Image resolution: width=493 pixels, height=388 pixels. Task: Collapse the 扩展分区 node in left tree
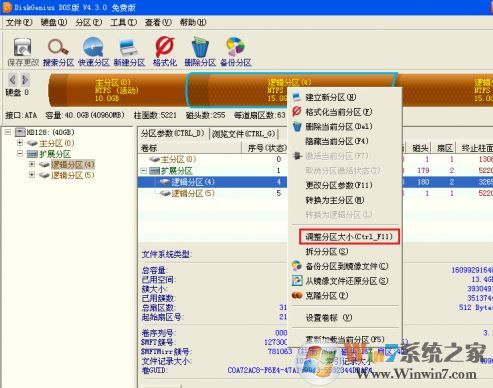tap(20, 154)
